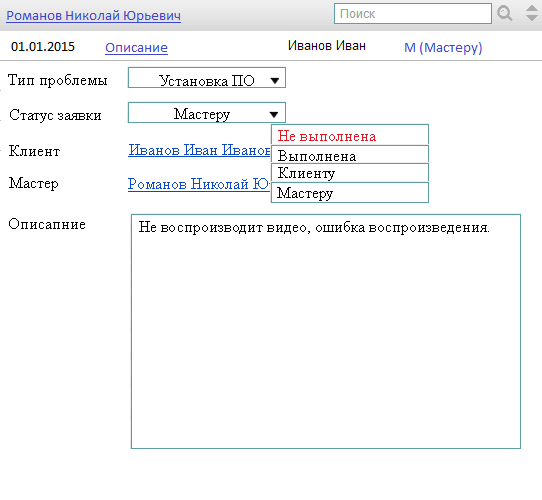Click the Мастеру value in status combo

[202, 114]
